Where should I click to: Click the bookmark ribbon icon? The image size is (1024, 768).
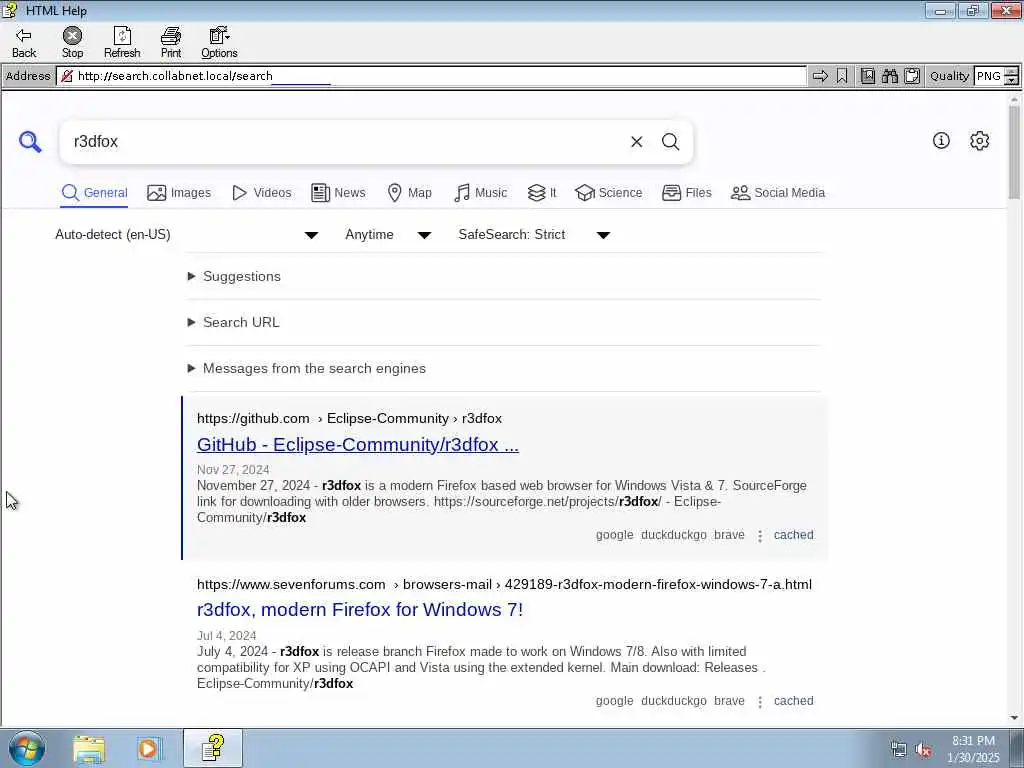(x=842, y=76)
